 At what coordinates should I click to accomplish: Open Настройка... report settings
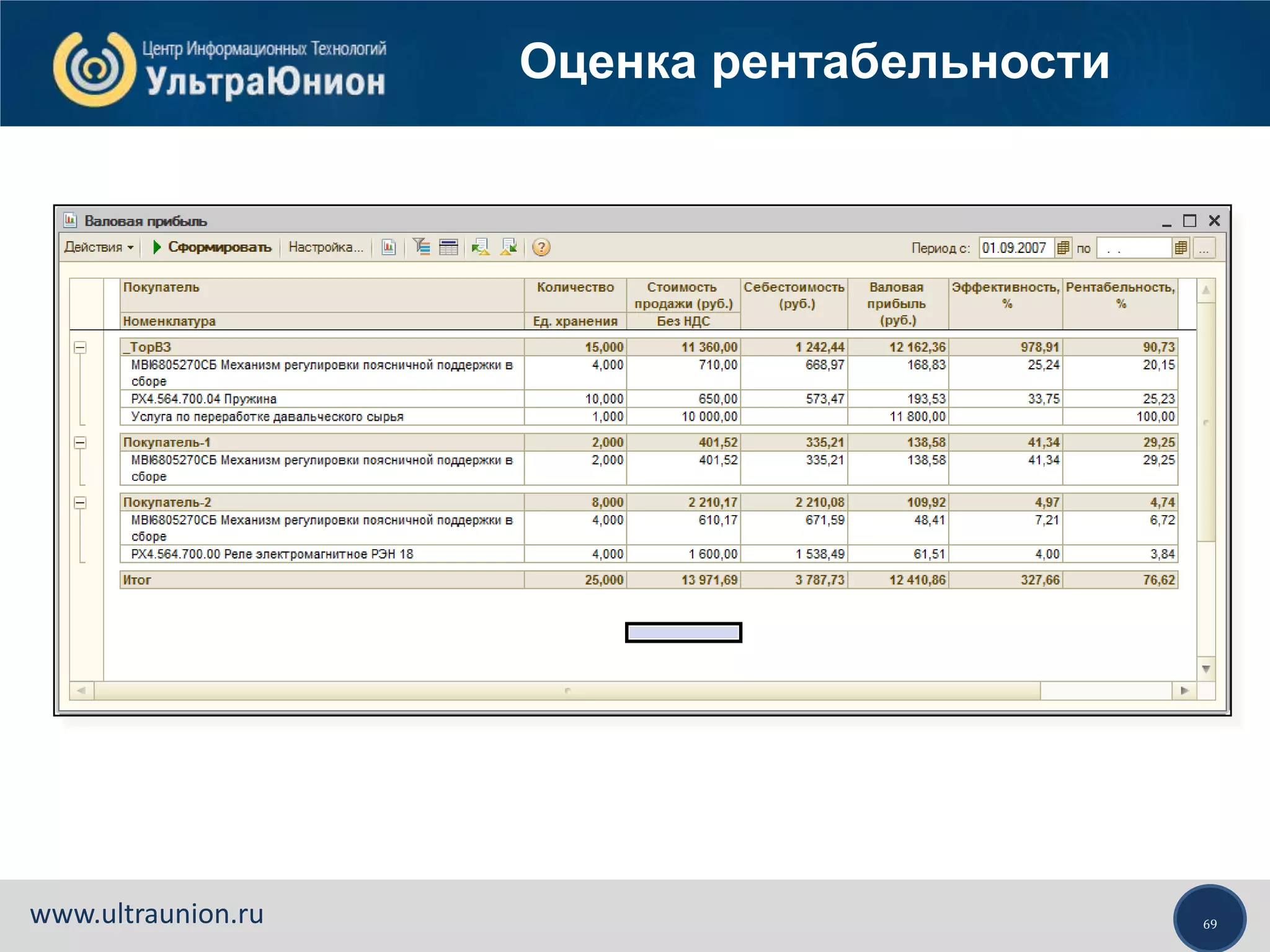tap(326, 247)
